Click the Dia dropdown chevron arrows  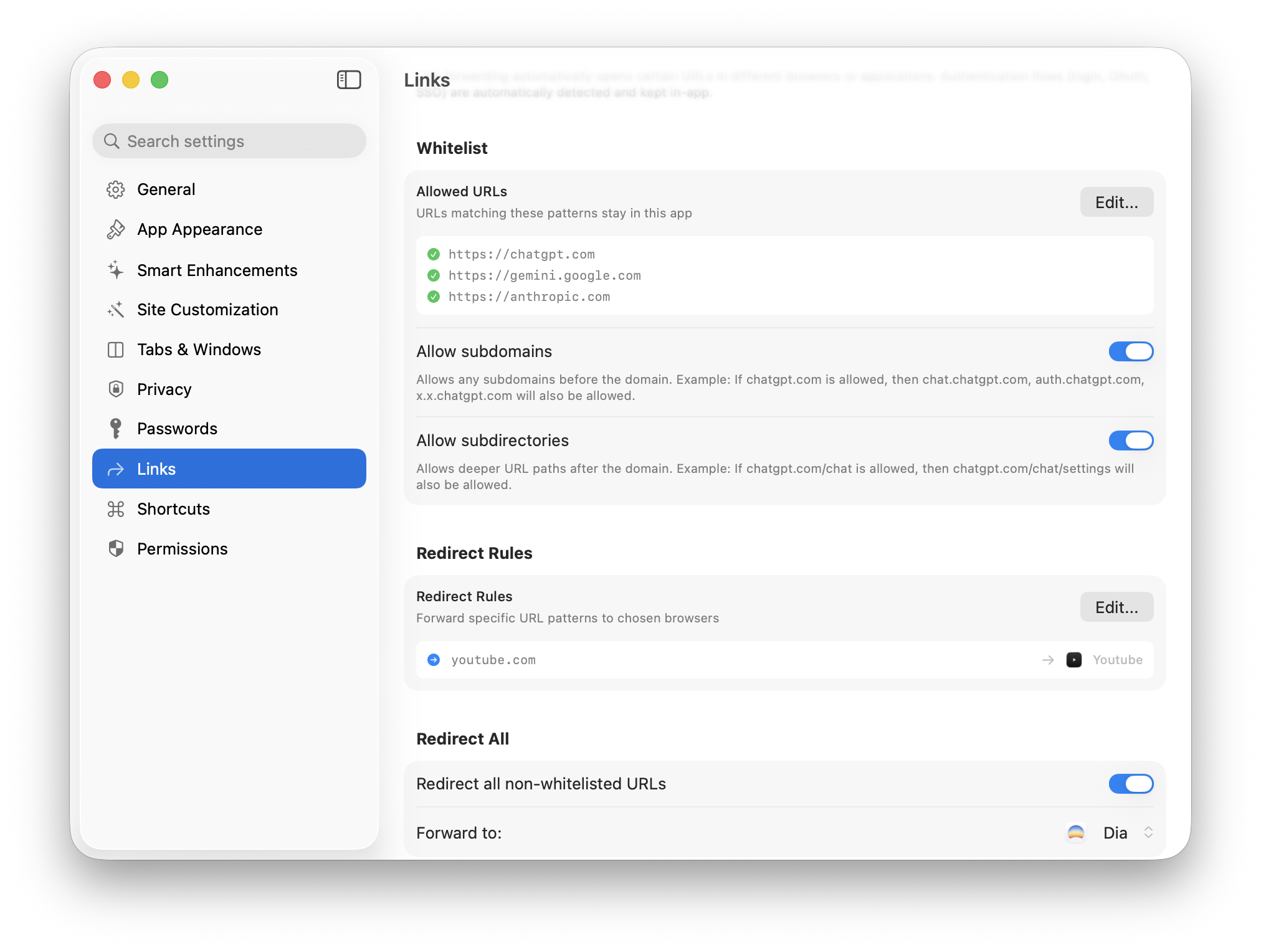[1148, 832]
